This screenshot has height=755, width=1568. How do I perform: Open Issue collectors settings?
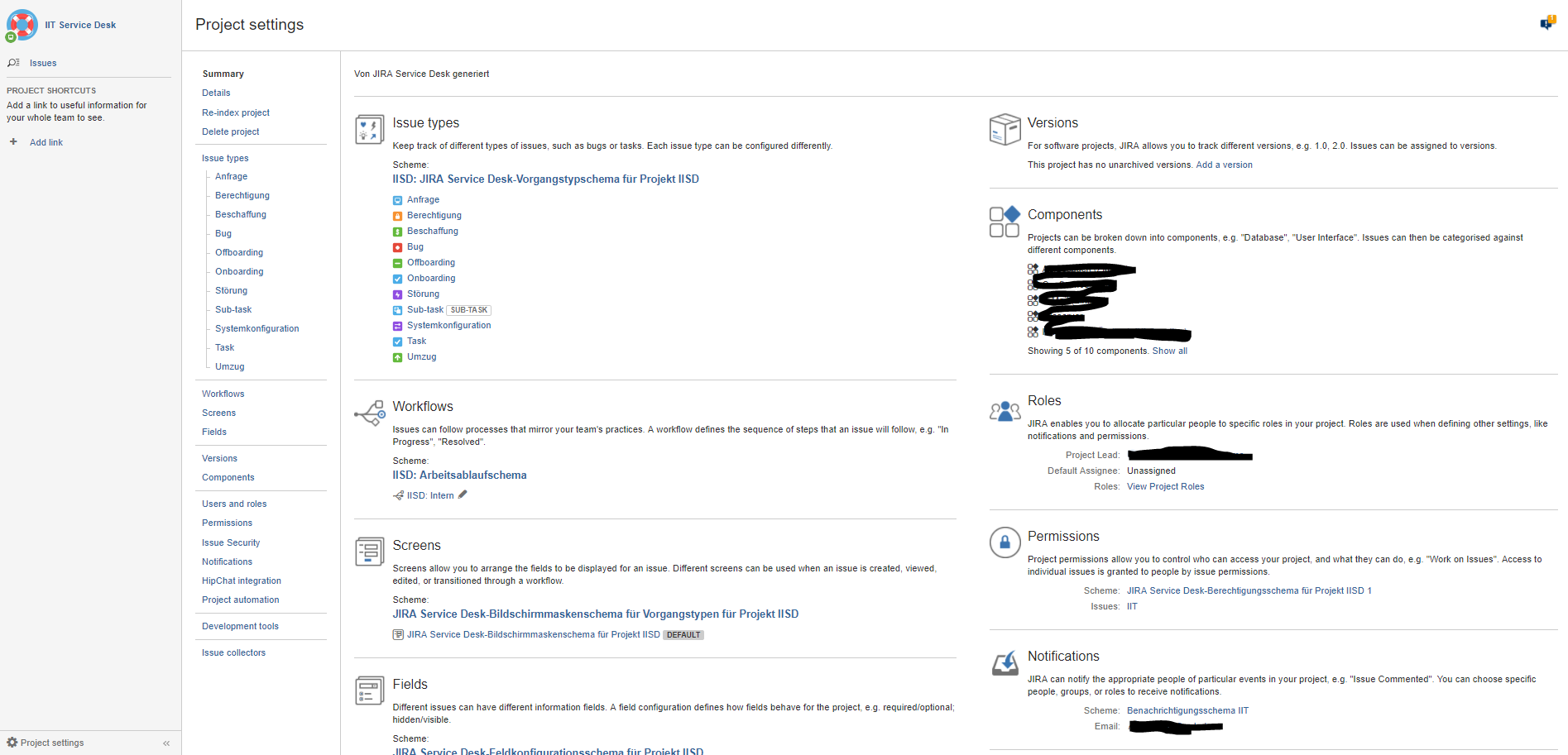coord(233,652)
